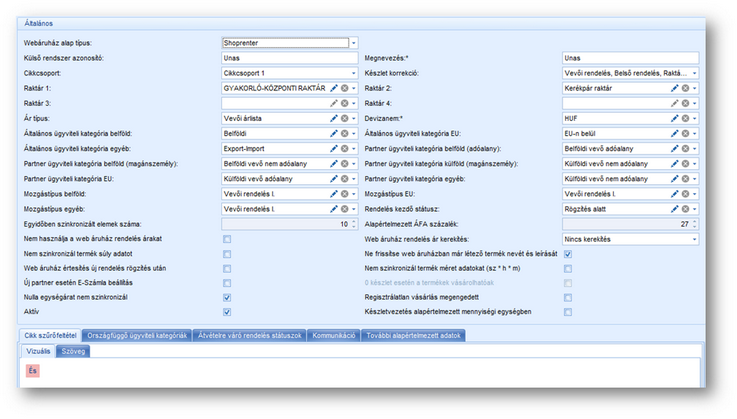
Task: Click the clear icon for Rendelés kezdő státusz
Action: 685,208
